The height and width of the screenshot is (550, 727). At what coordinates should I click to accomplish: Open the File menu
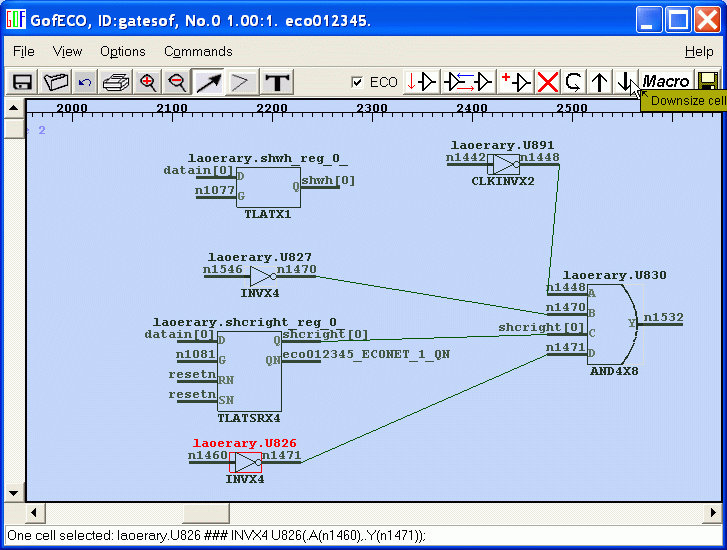point(24,51)
